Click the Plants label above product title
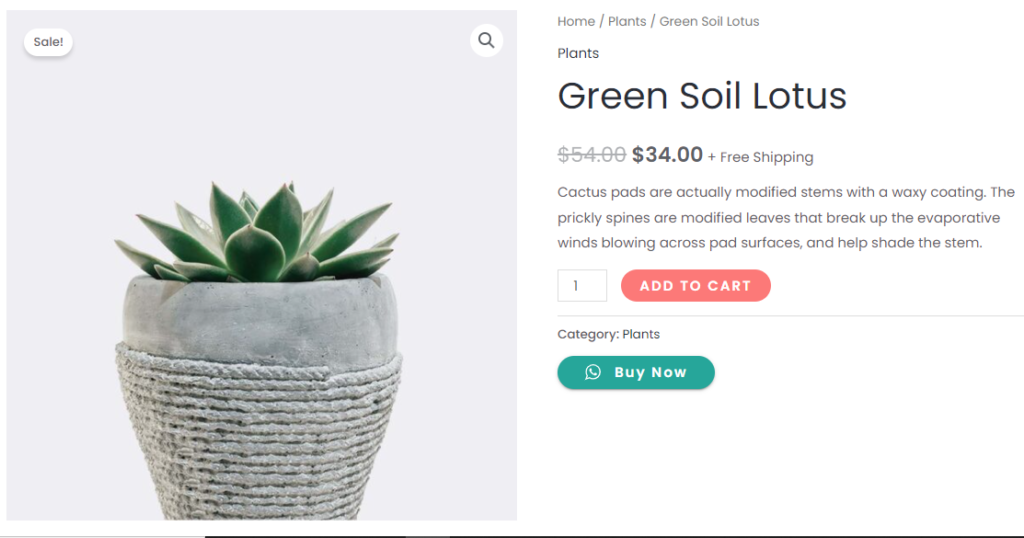1024x538 pixels. 578,53
